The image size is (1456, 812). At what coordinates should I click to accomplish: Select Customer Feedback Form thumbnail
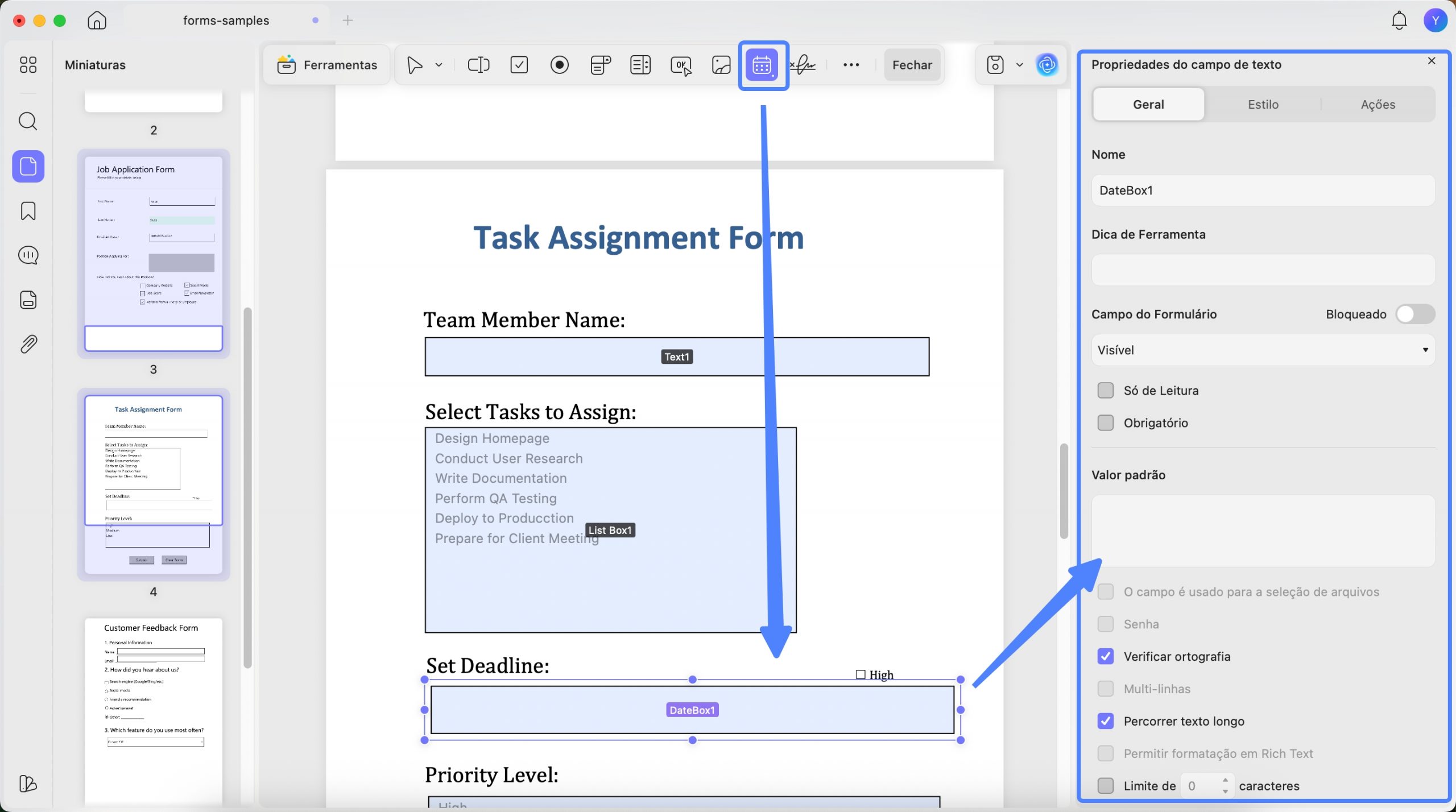click(154, 711)
